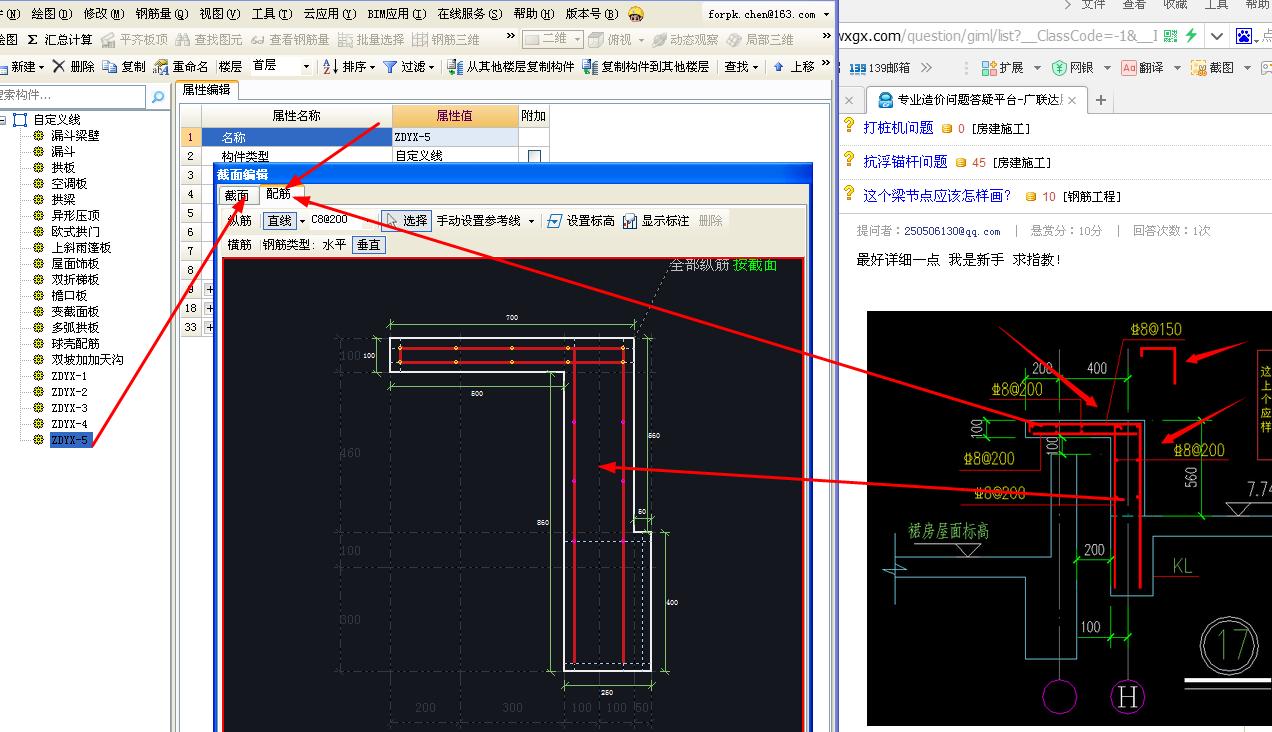
Task: Click the 重命名 icon
Action: (x=160, y=67)
